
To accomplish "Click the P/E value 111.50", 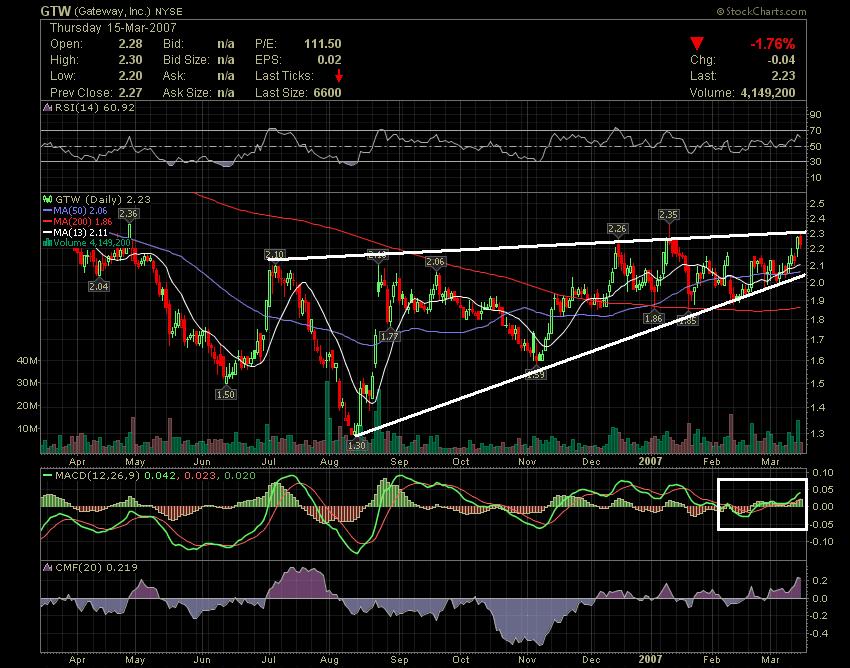I will [323, 44].
